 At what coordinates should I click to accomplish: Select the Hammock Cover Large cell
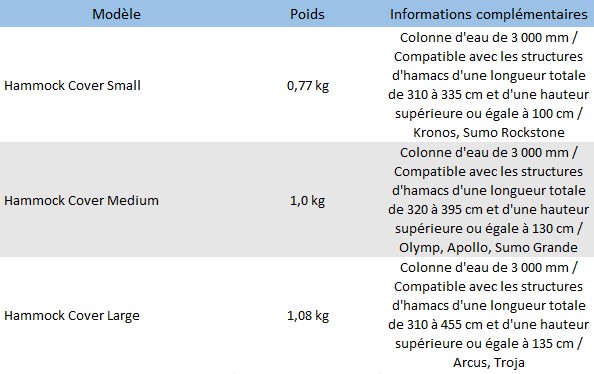click(72, 315)
